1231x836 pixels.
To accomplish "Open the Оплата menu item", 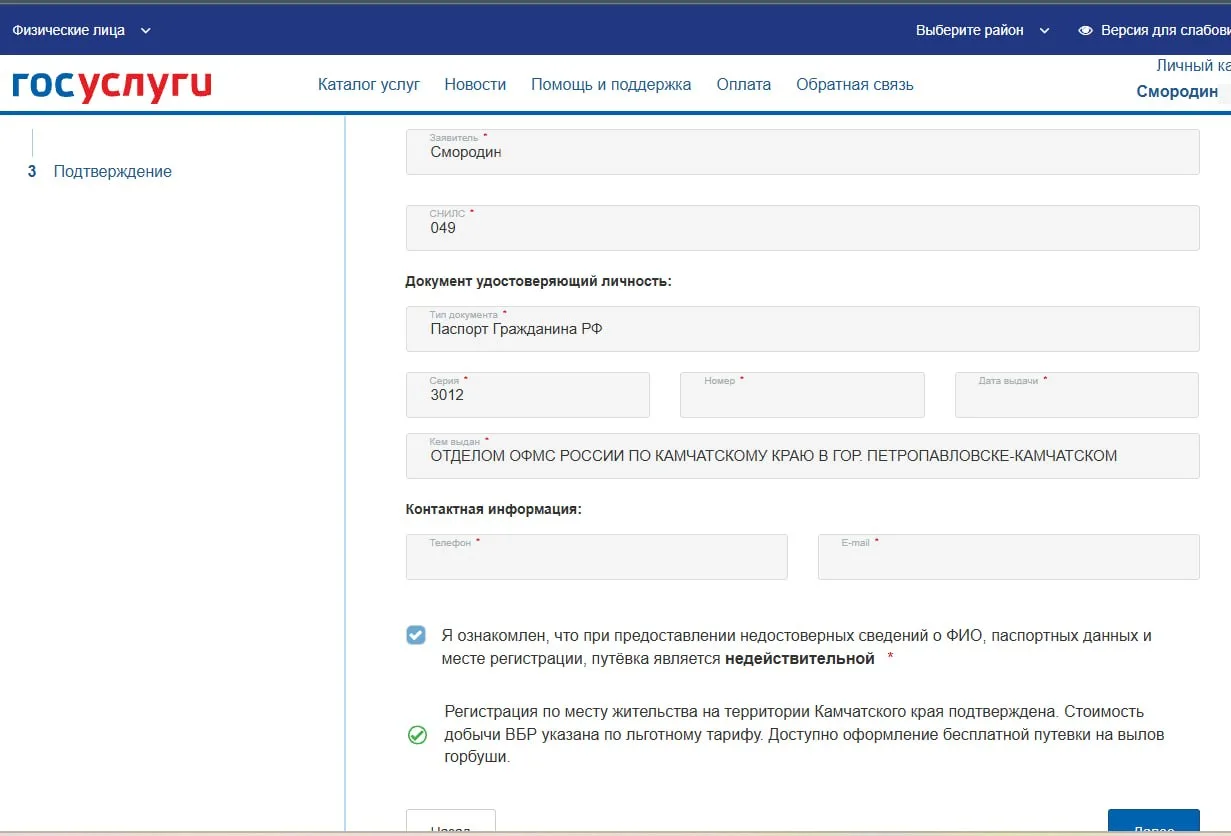I will [744, 84].
